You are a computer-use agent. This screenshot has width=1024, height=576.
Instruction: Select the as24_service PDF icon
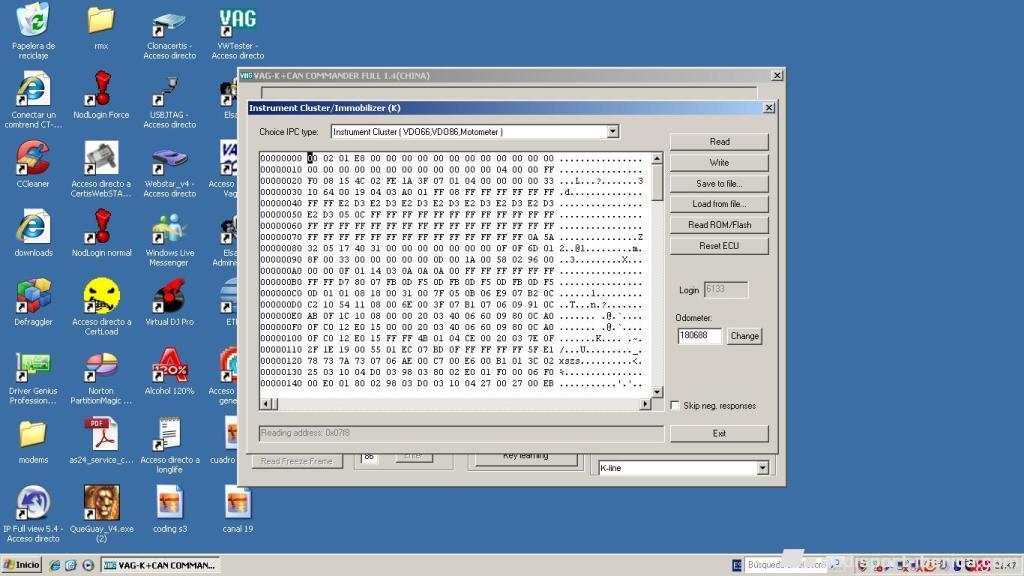[x=101, y=435]
